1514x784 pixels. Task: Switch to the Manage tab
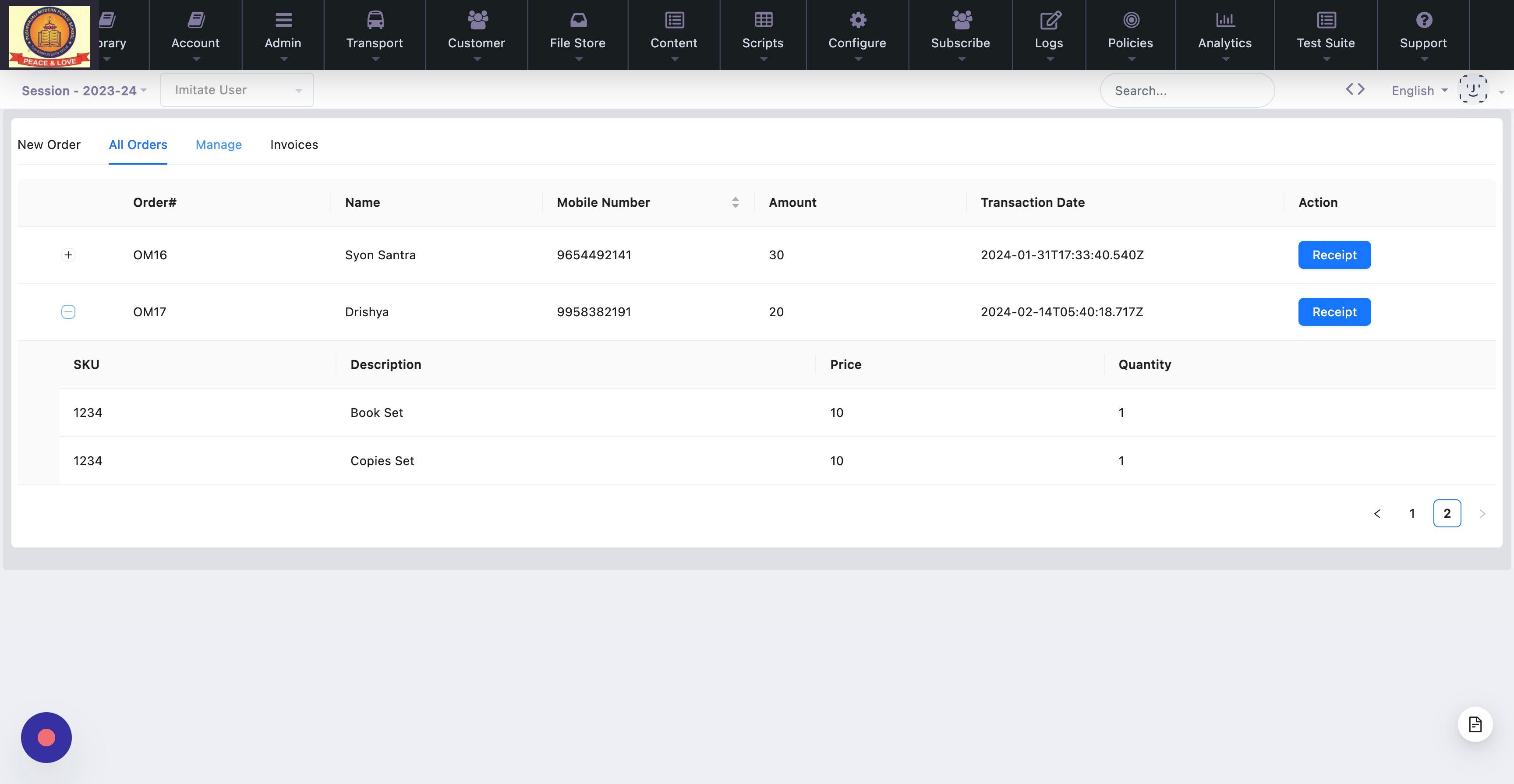coord(219,145)
